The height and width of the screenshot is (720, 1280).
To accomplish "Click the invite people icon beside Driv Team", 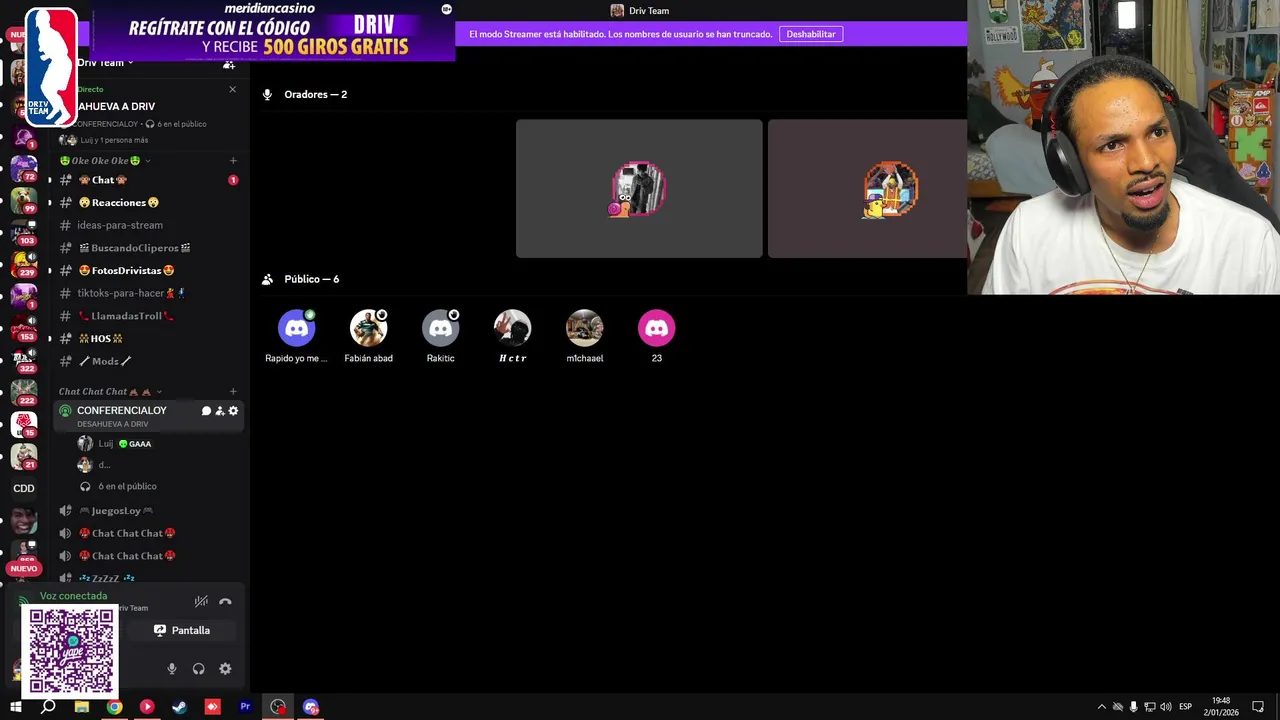I will pos(229,64).
